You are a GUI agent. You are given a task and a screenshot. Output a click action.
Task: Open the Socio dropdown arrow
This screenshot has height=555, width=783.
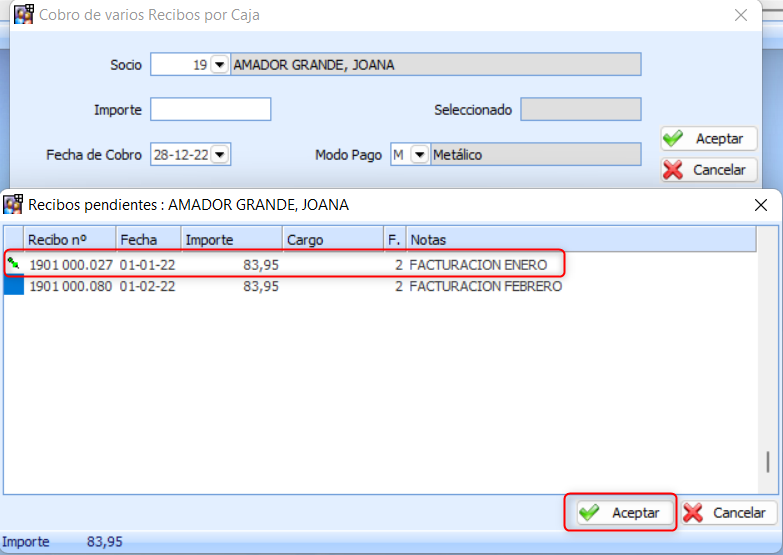[x=220, y=65]
